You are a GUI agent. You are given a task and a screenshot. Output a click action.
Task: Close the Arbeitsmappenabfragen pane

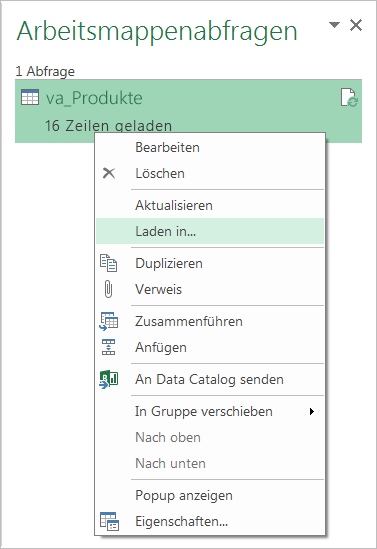356,25
